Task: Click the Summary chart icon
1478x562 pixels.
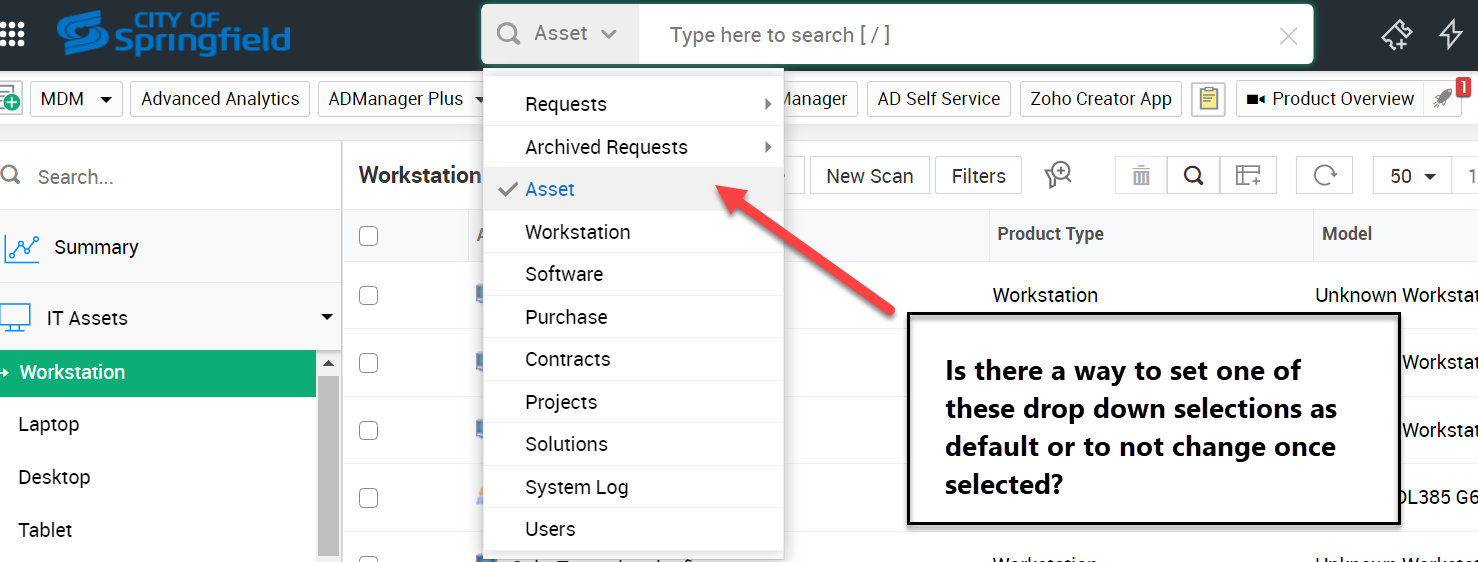Action: click(x=21, y=247)
